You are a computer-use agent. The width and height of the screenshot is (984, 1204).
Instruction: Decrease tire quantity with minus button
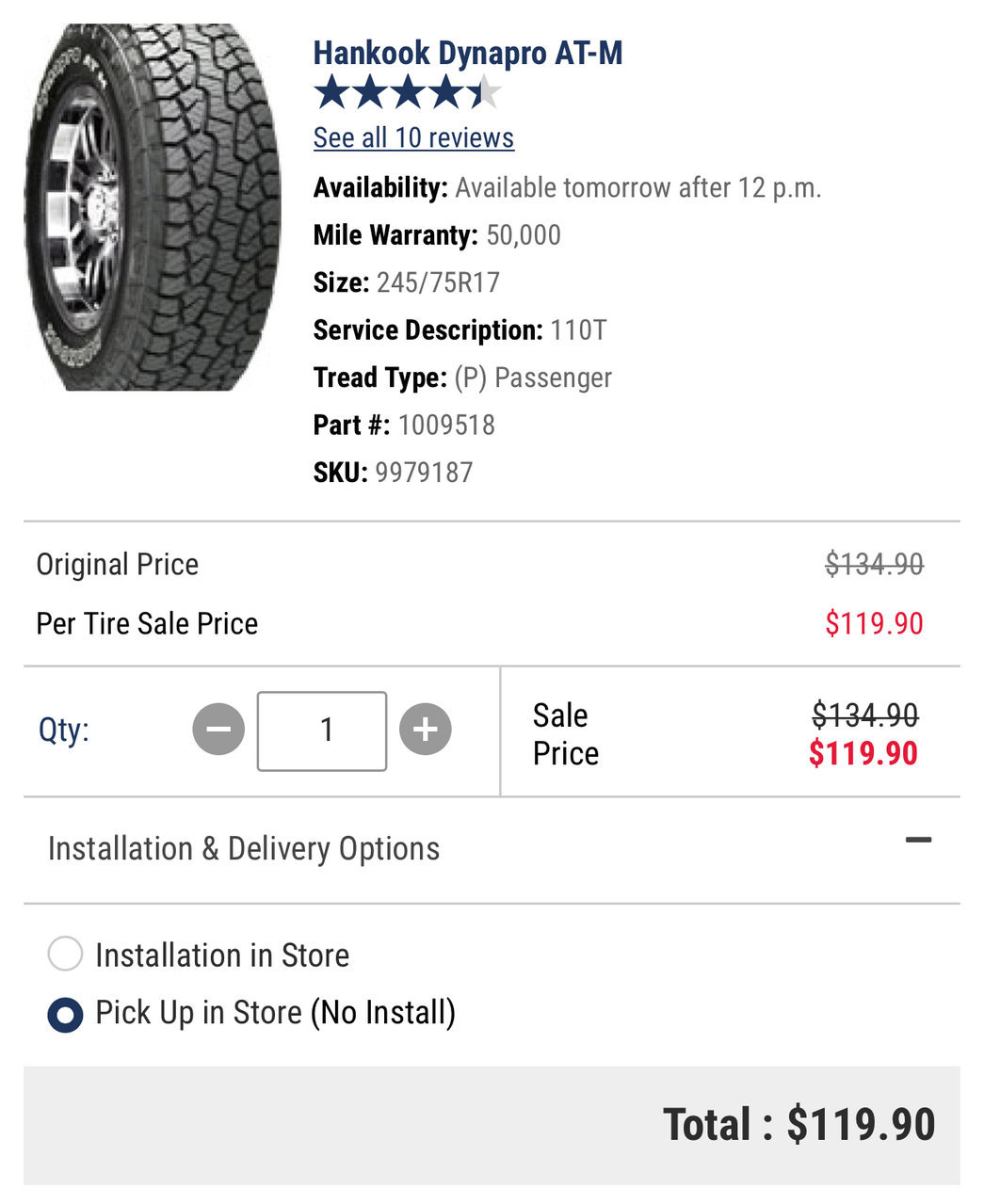[218, 730]
